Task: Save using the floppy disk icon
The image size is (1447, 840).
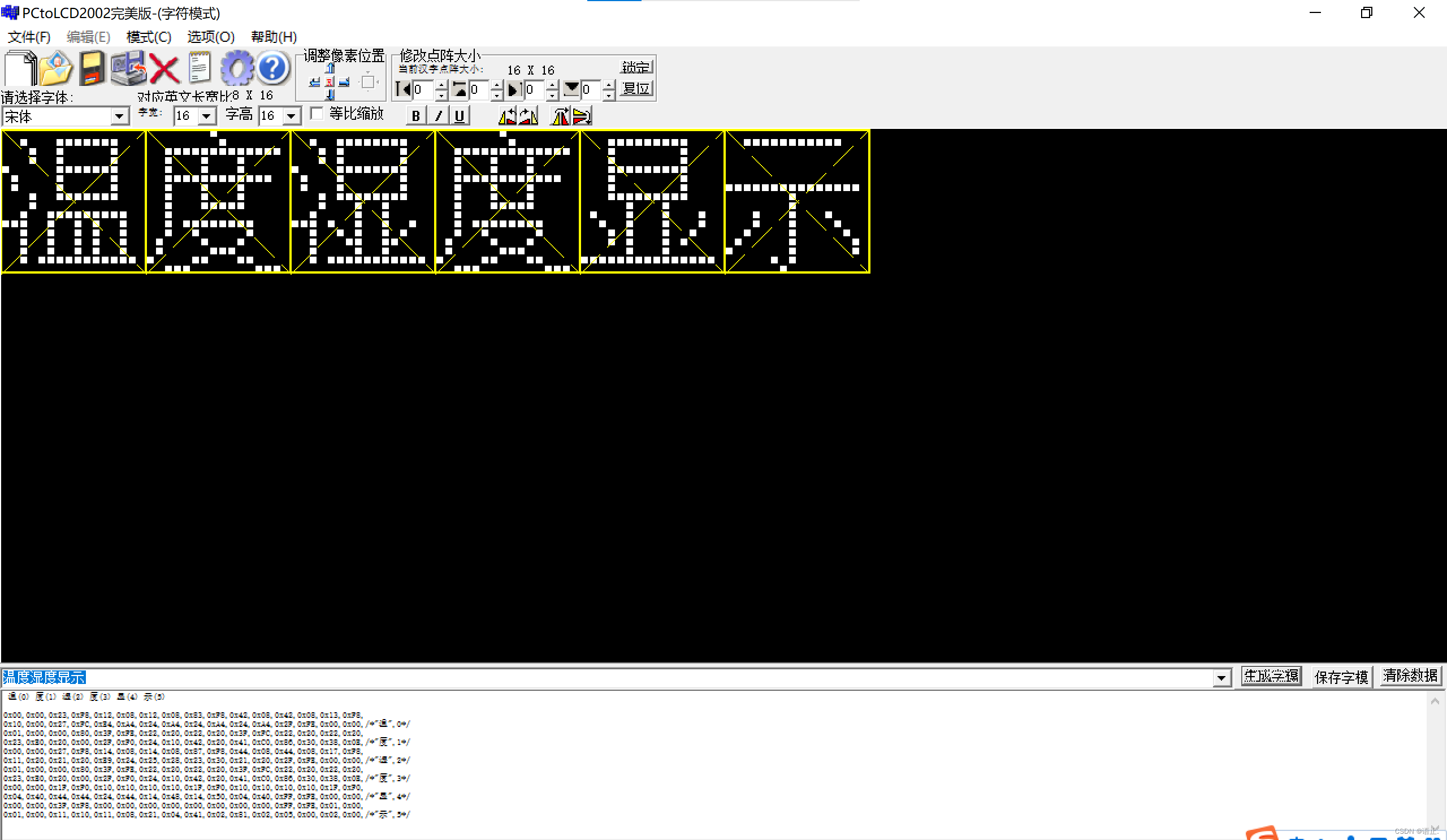Action: [x=92, y=68]
